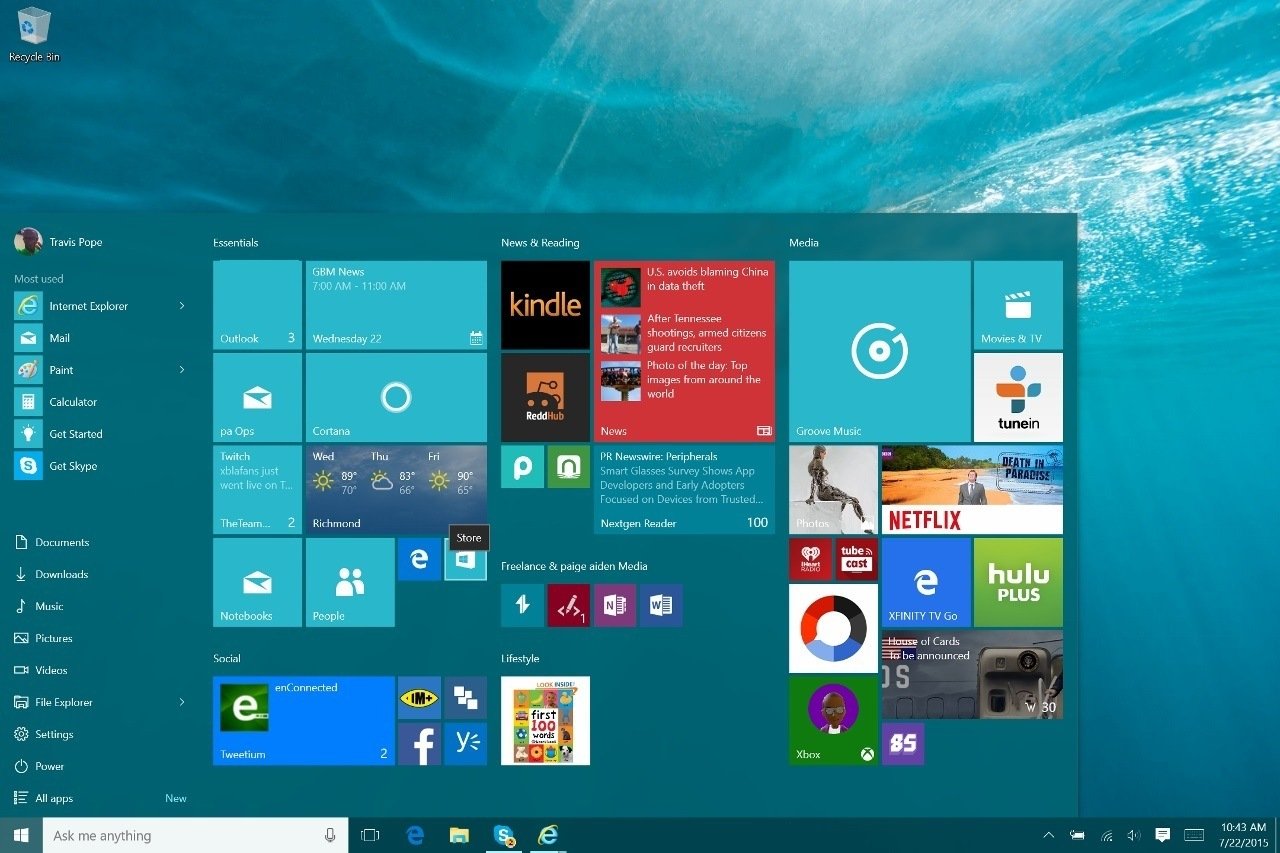Viewport: 1280px width, 853px height.
Task: Click the Ask me anything search box
Action: [x=196, y=835]
